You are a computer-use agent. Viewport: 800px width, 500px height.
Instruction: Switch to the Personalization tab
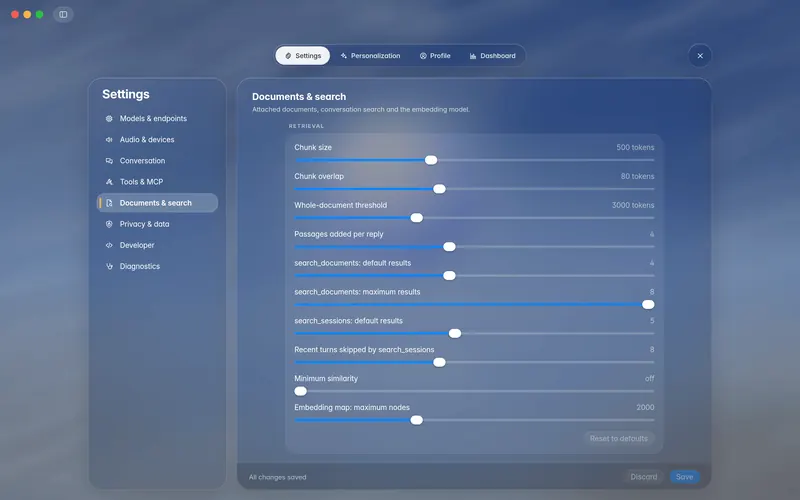(370, 56)
